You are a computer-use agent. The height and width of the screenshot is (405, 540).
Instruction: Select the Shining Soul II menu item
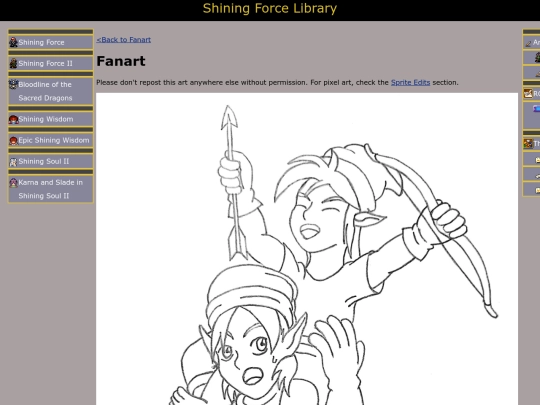51,162
